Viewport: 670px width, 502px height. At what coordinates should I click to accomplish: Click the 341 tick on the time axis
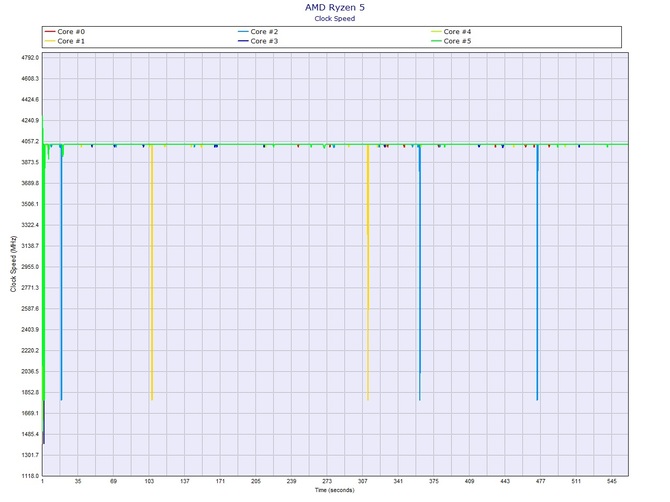click(398, 481)
